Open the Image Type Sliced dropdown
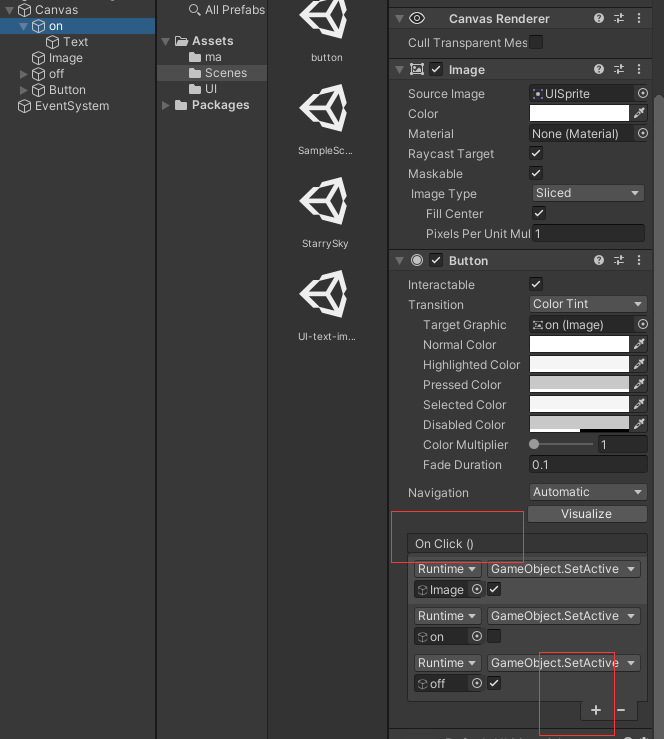The width and height of the screenshot is (664, 739). 588,193
